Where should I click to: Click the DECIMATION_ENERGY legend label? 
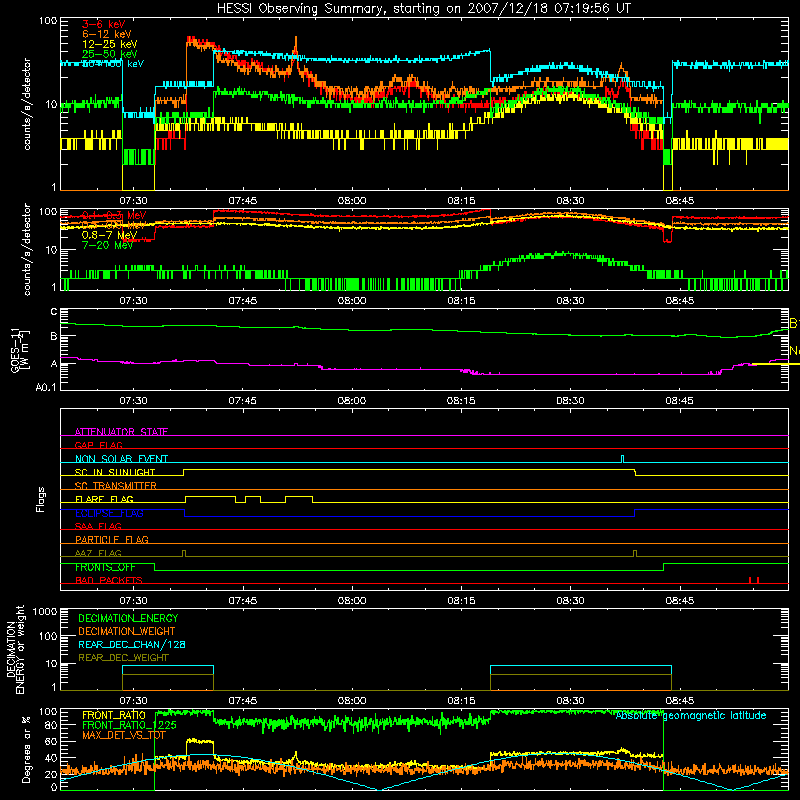coord(128,618)
